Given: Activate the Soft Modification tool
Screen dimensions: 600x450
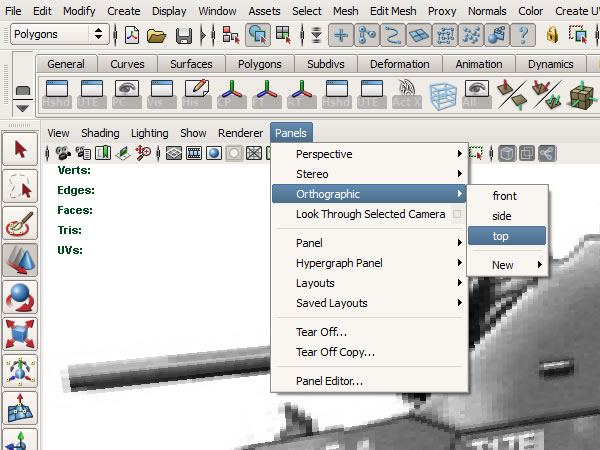Looking at the screenshot, I should click(x=20, y=409).
